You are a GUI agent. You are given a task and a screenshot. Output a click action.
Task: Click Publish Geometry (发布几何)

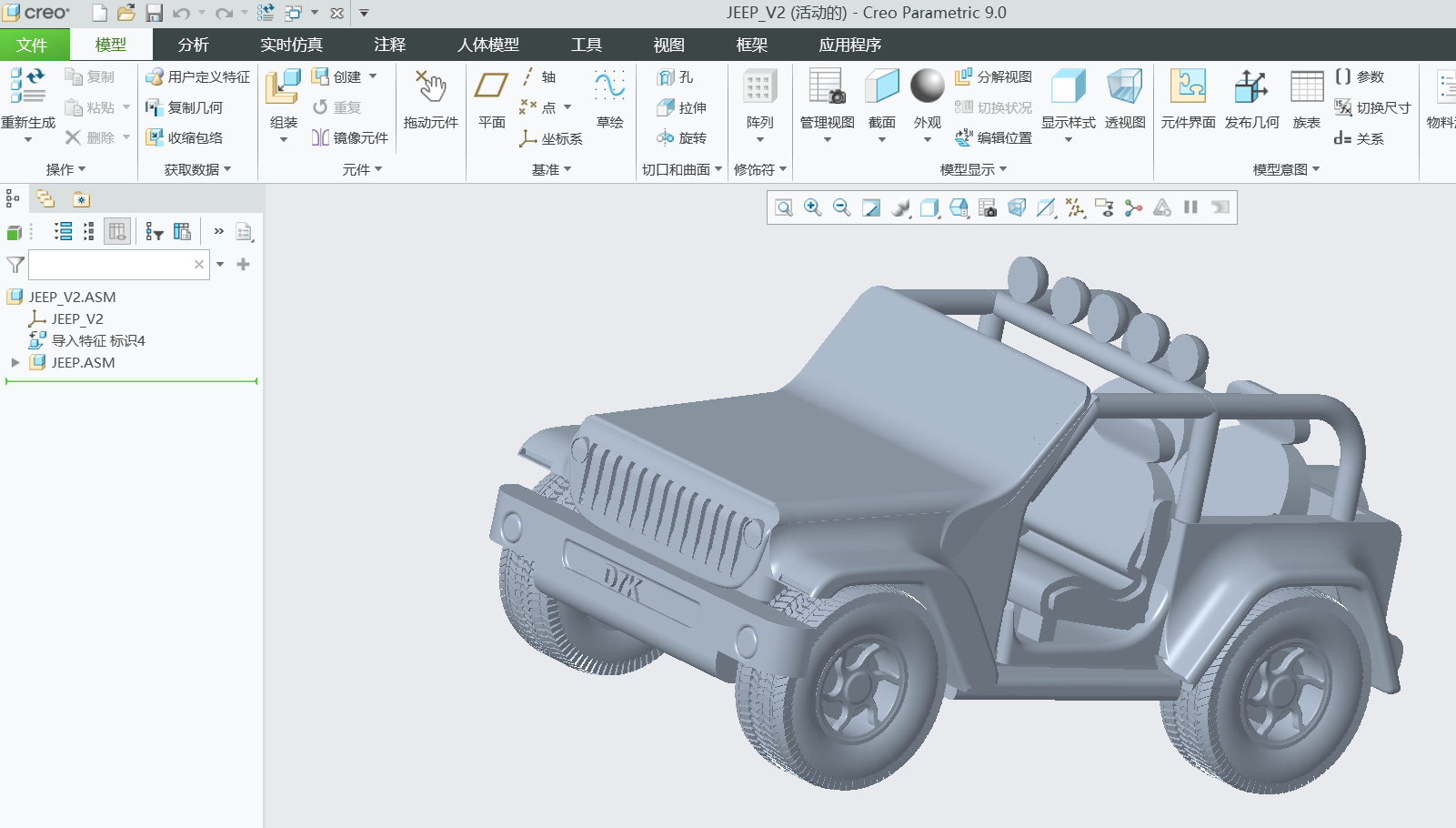(1252, 98)
